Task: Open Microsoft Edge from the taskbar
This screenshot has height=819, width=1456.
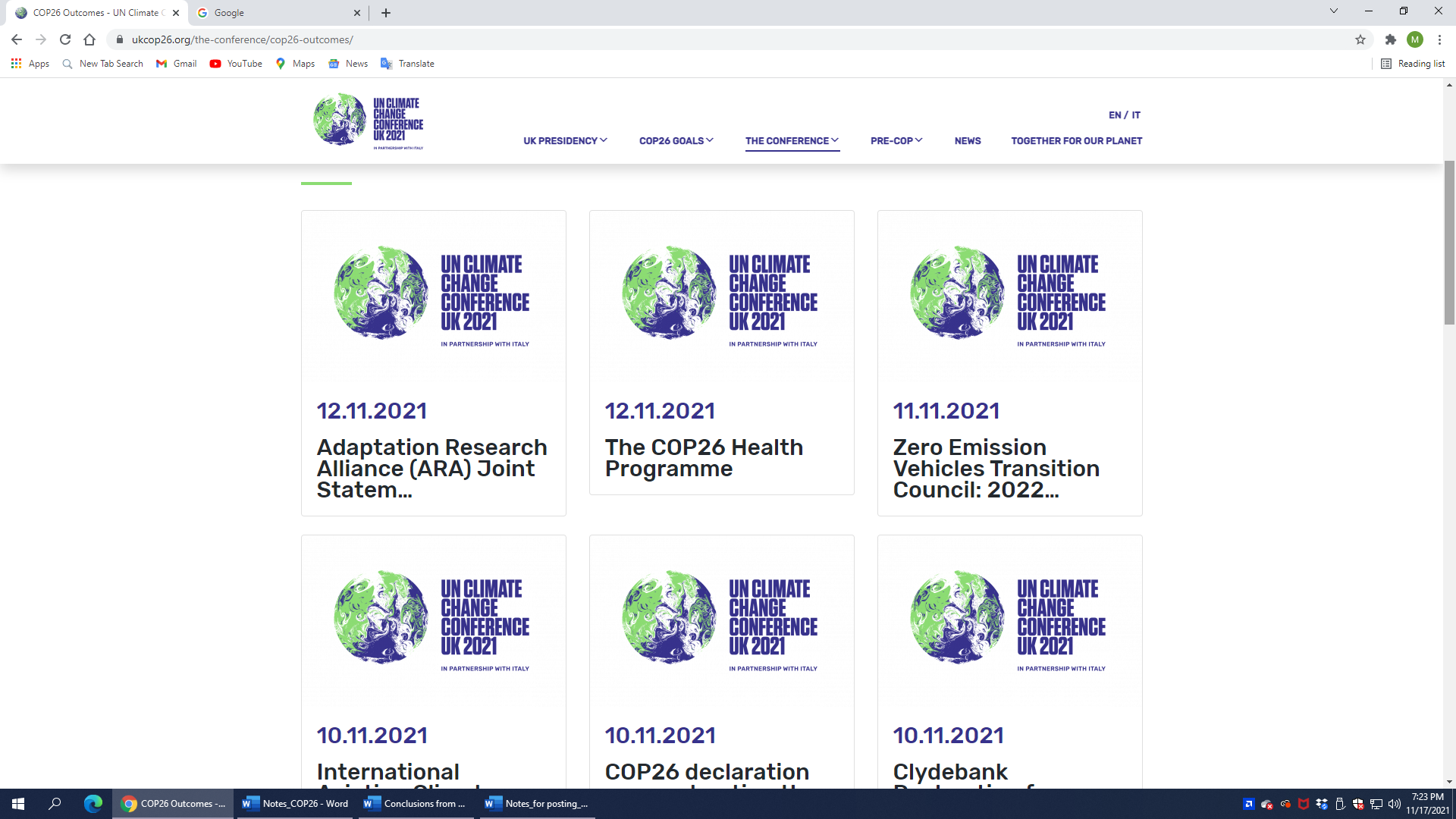Action: [x=93, y=804]
